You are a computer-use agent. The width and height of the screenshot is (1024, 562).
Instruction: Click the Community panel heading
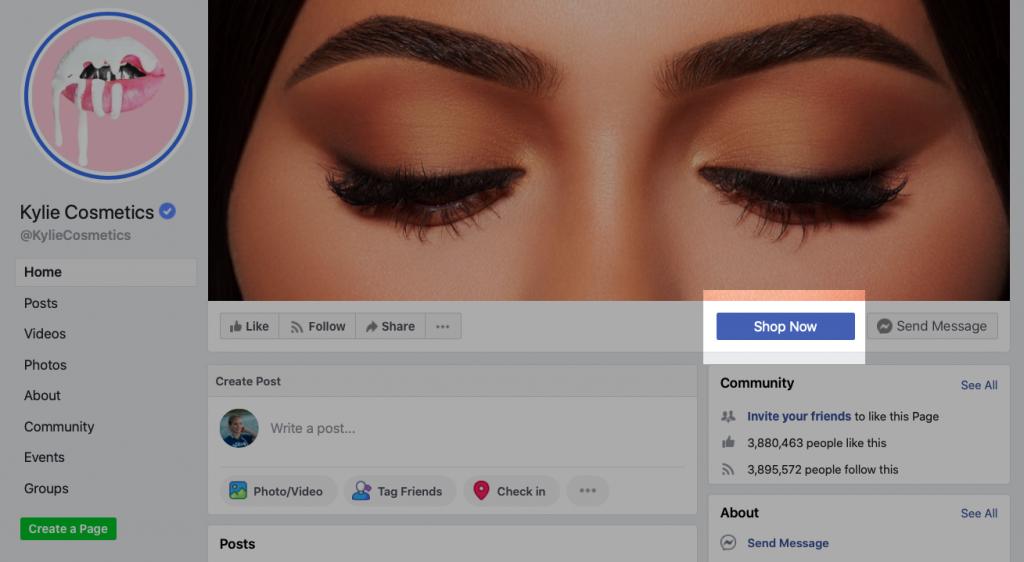tap(757, 383)
